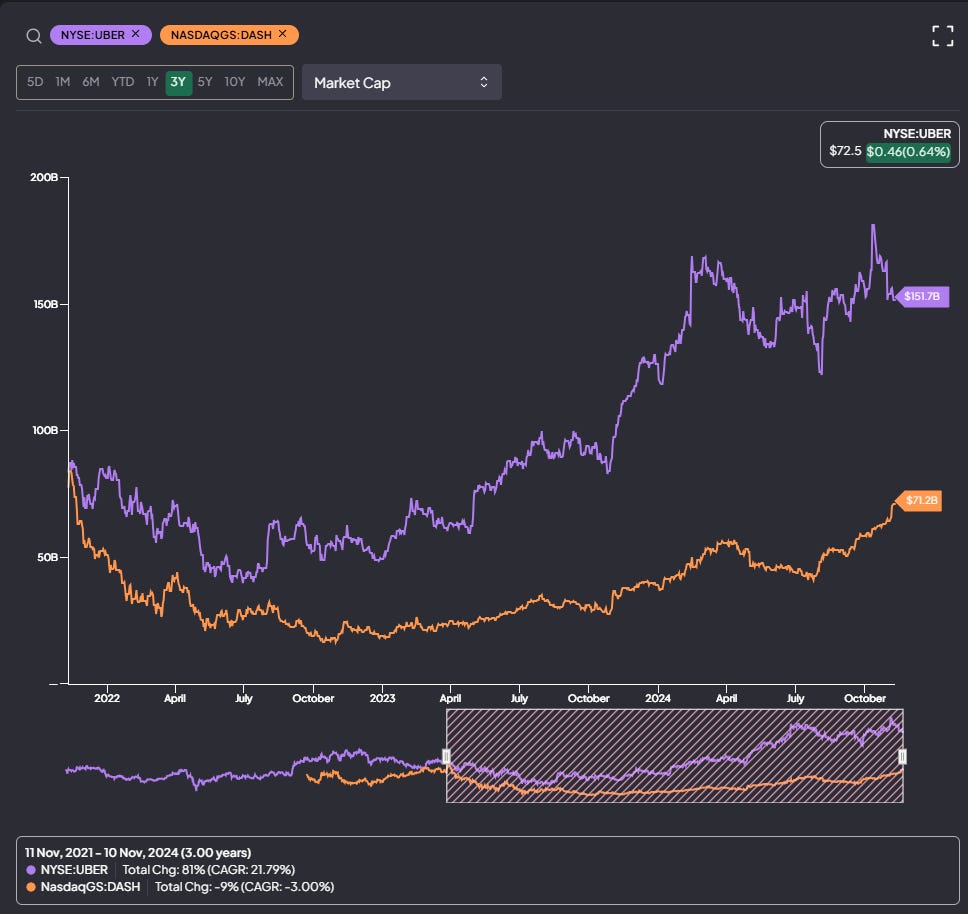Click the NasdaqGS:DASH legend label
The width and height of the screenshot is (968, 914).
tap(90, 887)
